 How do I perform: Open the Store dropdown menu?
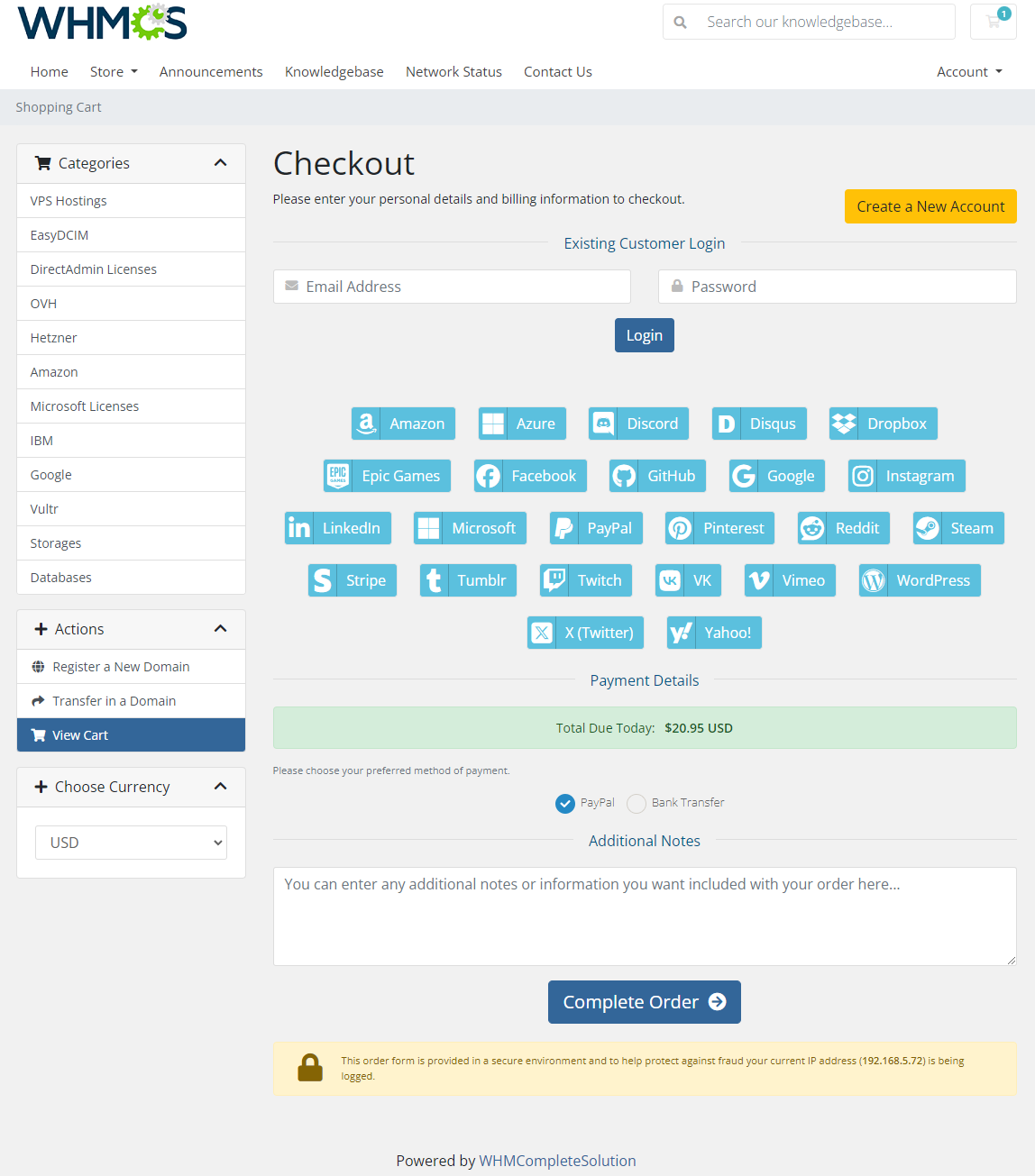pyautogui.click(x=114, y=71)
